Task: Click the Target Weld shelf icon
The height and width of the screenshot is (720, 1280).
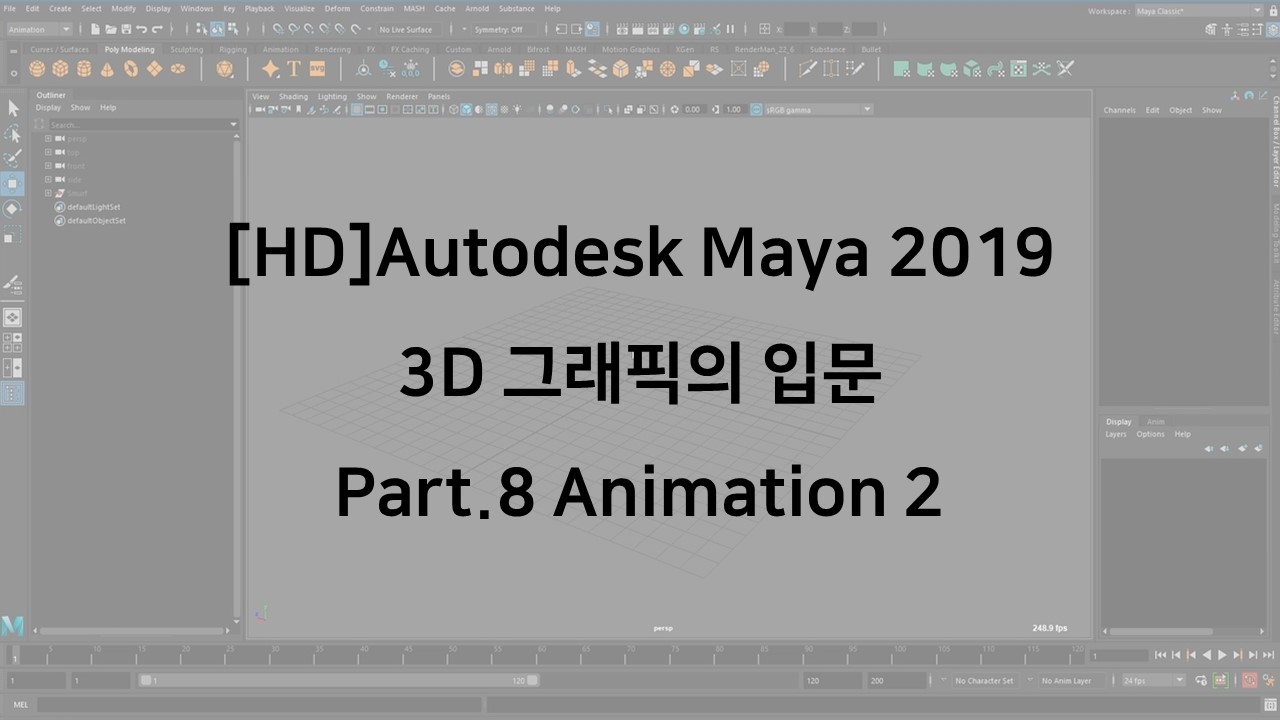Action: point(831,69)
